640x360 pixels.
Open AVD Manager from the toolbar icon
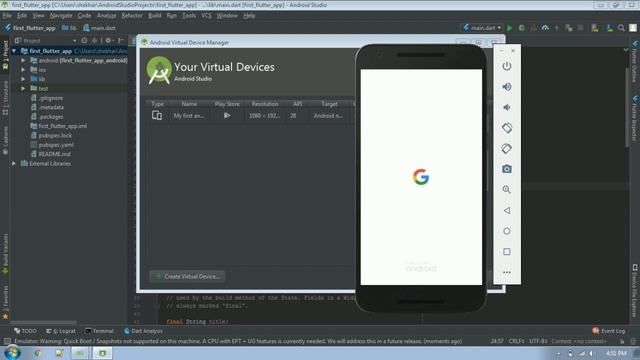(x=595, y=28)
